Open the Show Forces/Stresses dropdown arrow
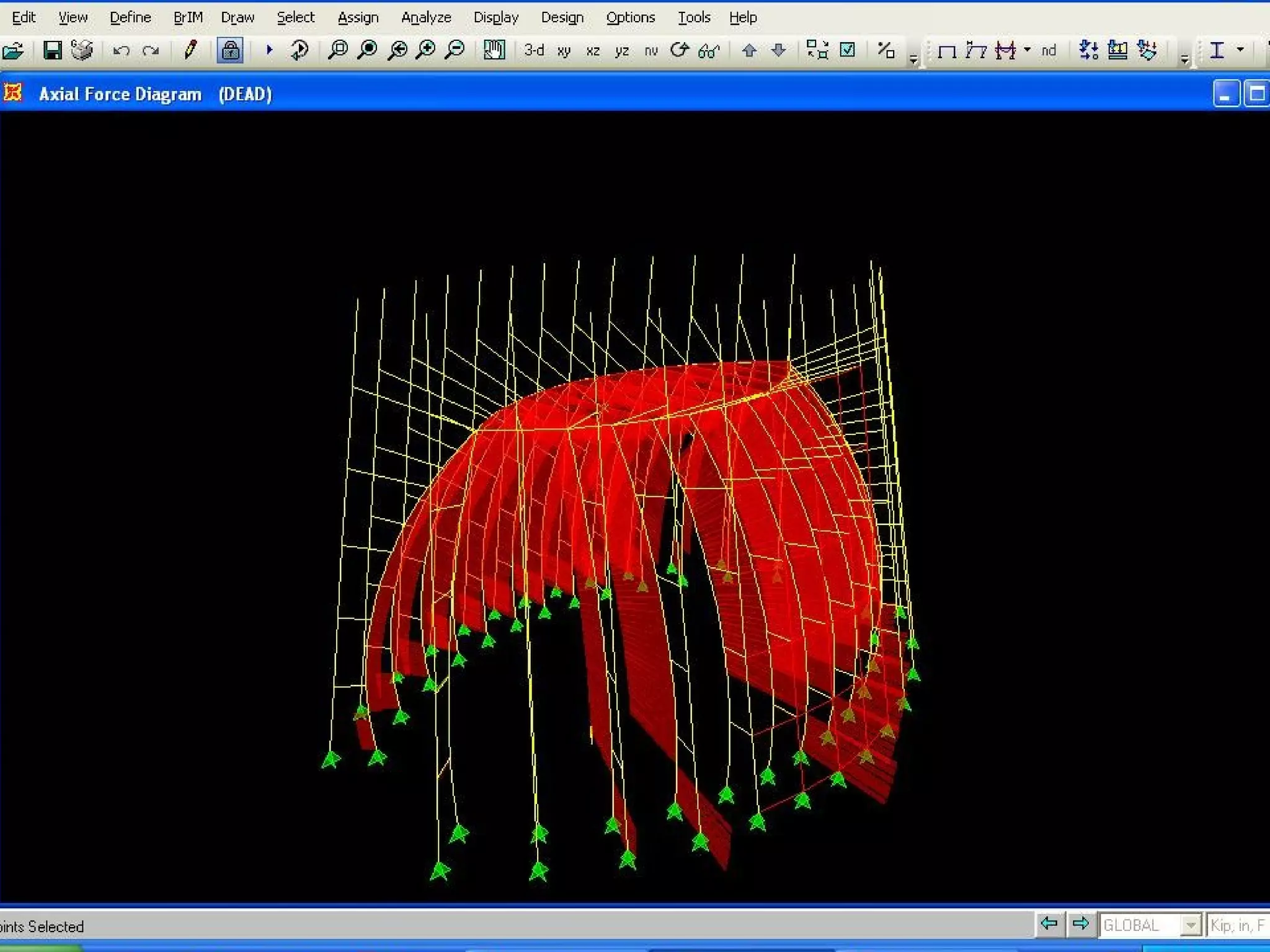Screen dimensions: 1270x952 pyautogui.click(x=1027, y=50)
